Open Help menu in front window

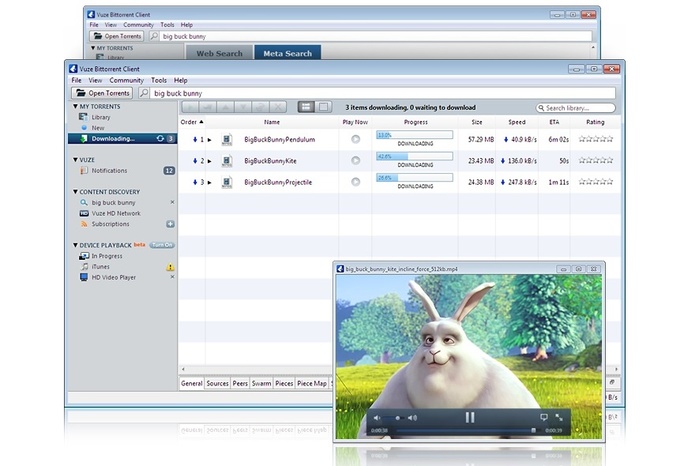[x=181, y=80]
